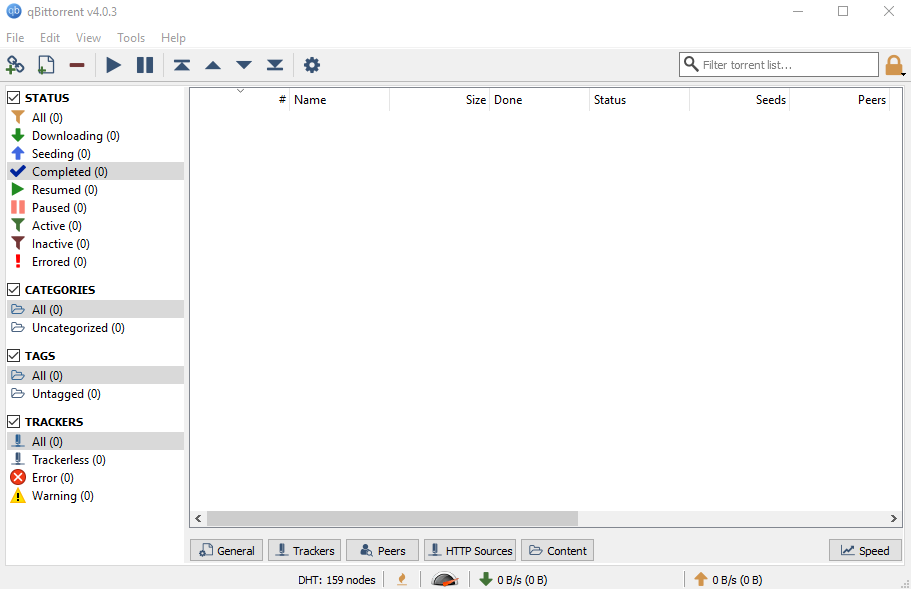
Task: Sort by the Done column header
Action: tap(540, 100)
